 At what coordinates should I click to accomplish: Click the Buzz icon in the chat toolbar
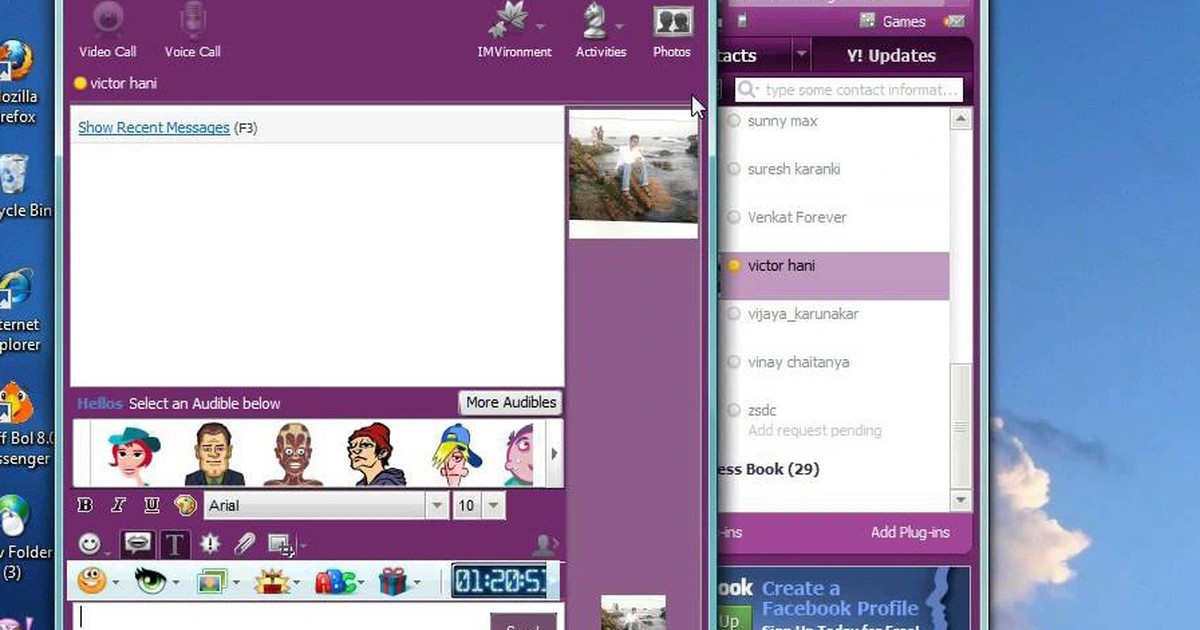pos(211,544)
